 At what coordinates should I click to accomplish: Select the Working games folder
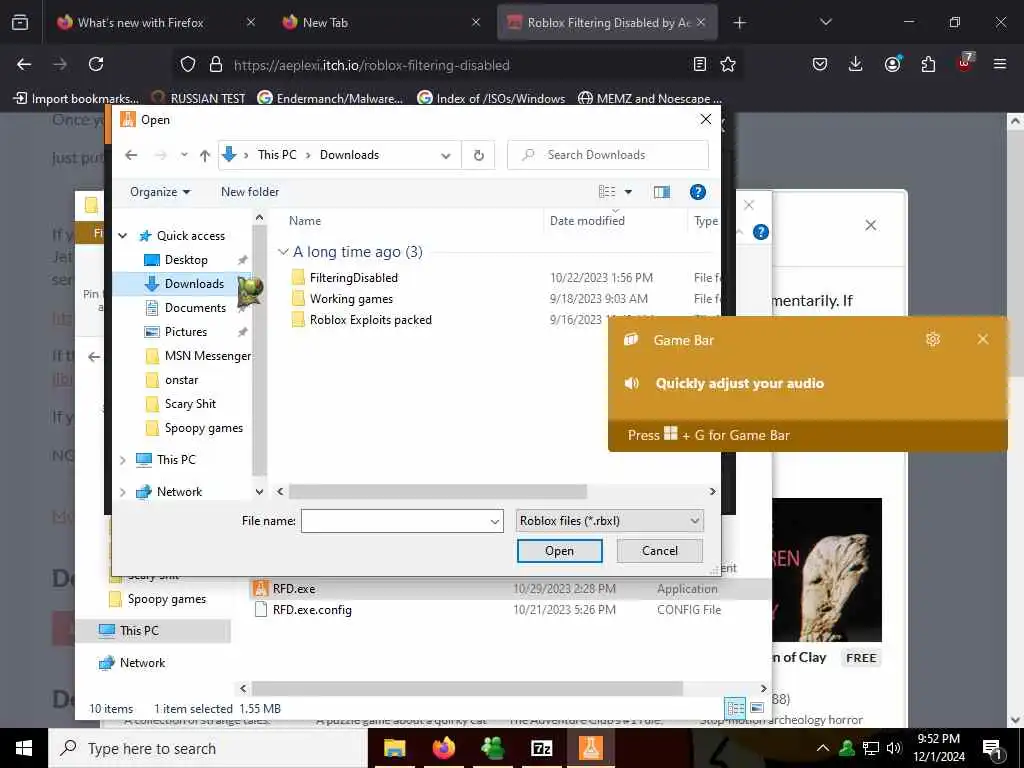[351, 298]
